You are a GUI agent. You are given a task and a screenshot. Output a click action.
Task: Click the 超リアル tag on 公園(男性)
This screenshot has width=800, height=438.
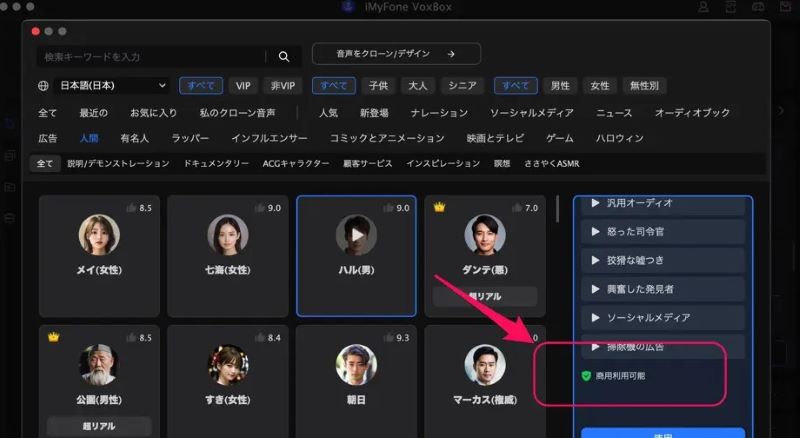[99, 426]
